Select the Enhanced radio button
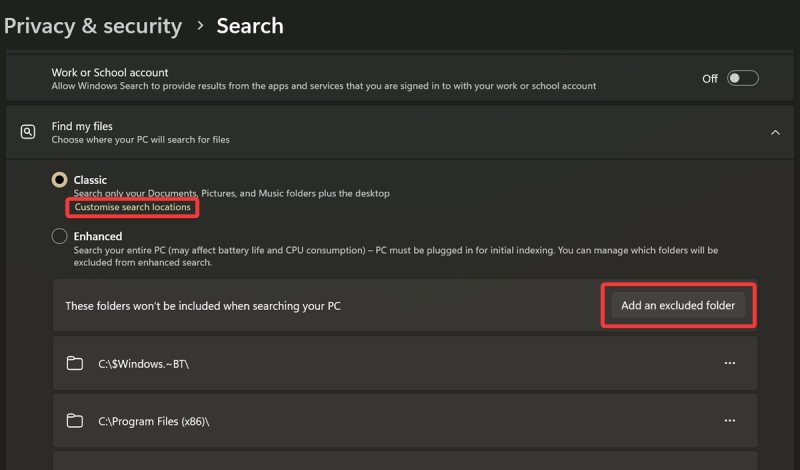The image size is (800, 470). pyautogui.click(x=60, y=237)
